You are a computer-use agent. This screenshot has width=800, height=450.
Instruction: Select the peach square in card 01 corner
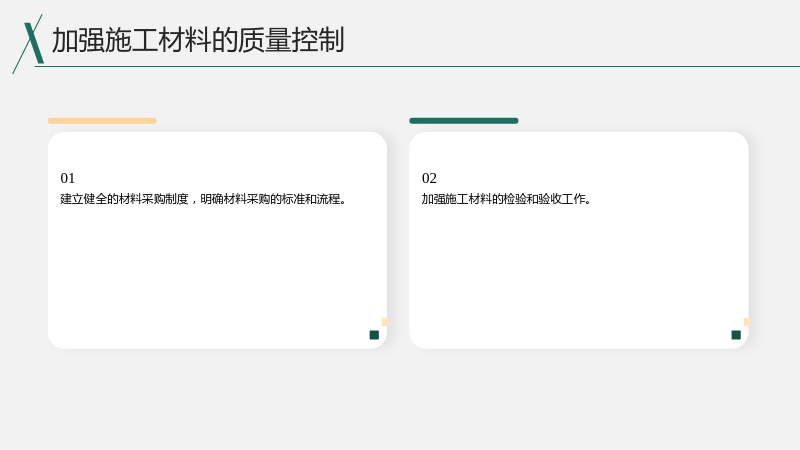click(x=385, y=322)
